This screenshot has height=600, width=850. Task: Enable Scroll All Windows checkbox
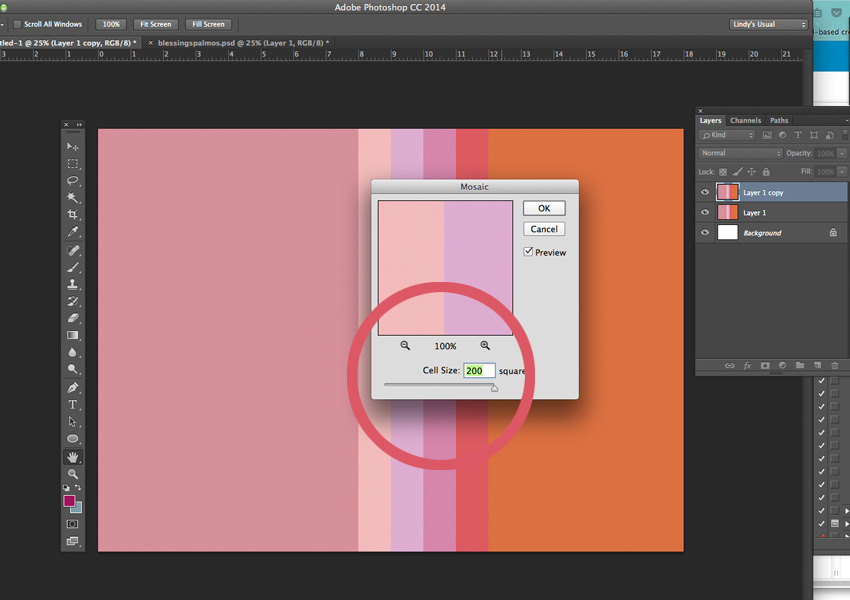(17, 24)
